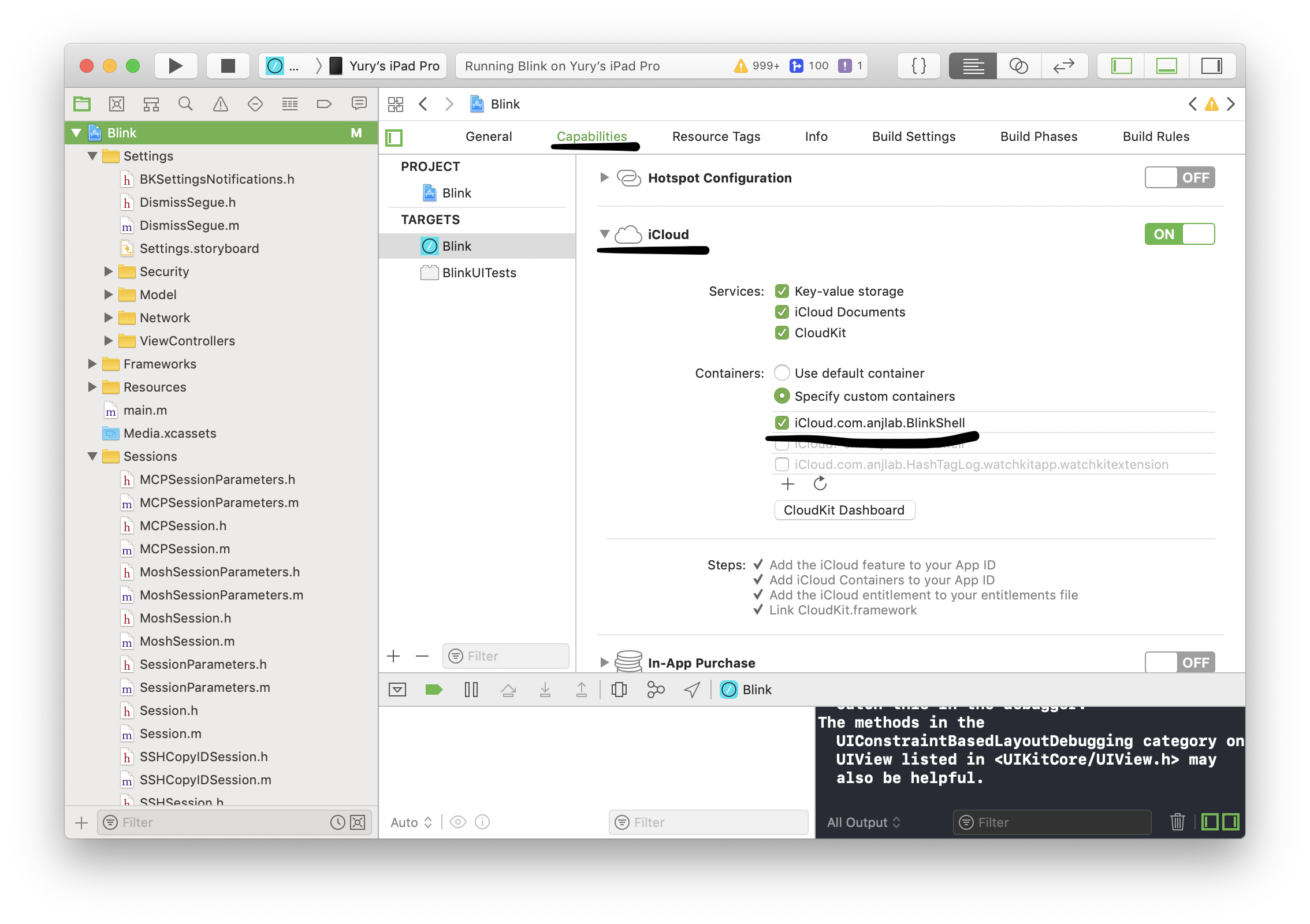This screenshot has height=924, width=1310.
Task: Open the Build Settings tab
Action: [914, 136]
